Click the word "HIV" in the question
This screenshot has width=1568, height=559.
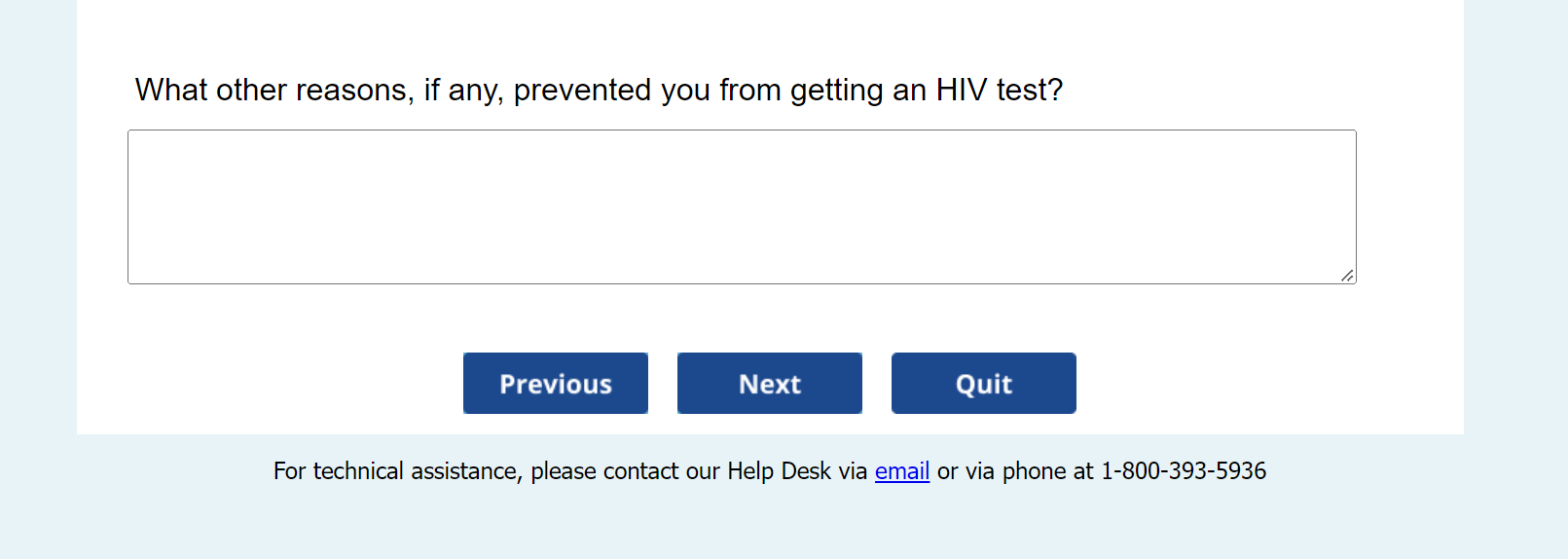click(x=961, y=90)
